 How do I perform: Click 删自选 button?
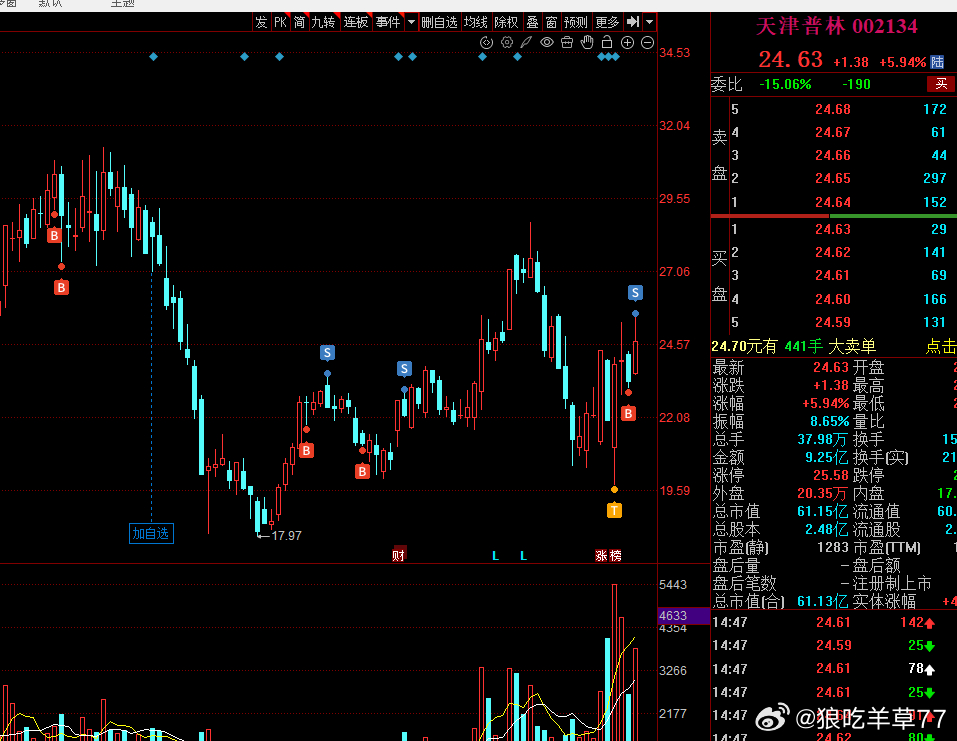[x=439, y=22]
